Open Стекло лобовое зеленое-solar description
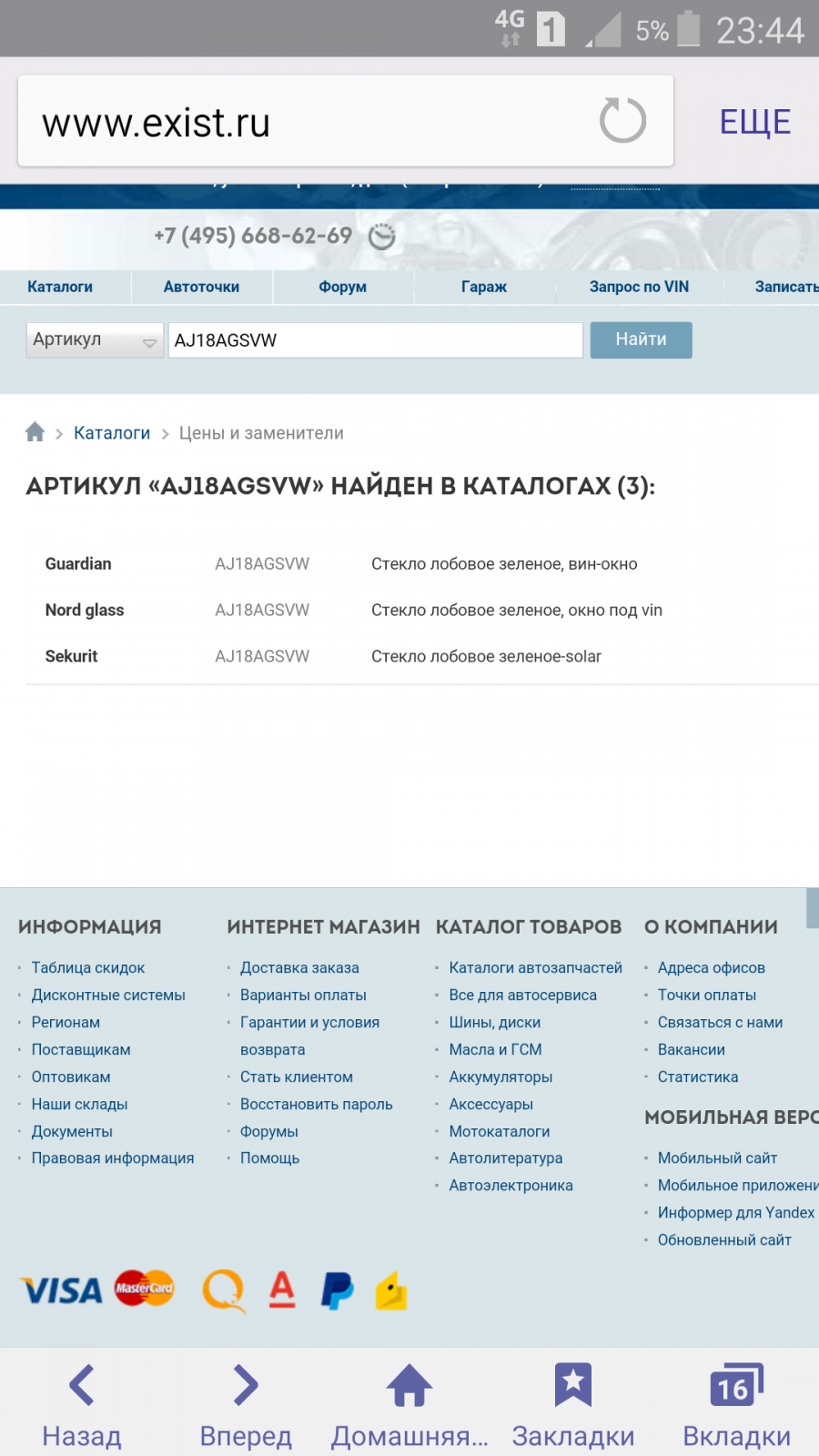The height and width of the screenshot is (1456, 819). (486, 656)
